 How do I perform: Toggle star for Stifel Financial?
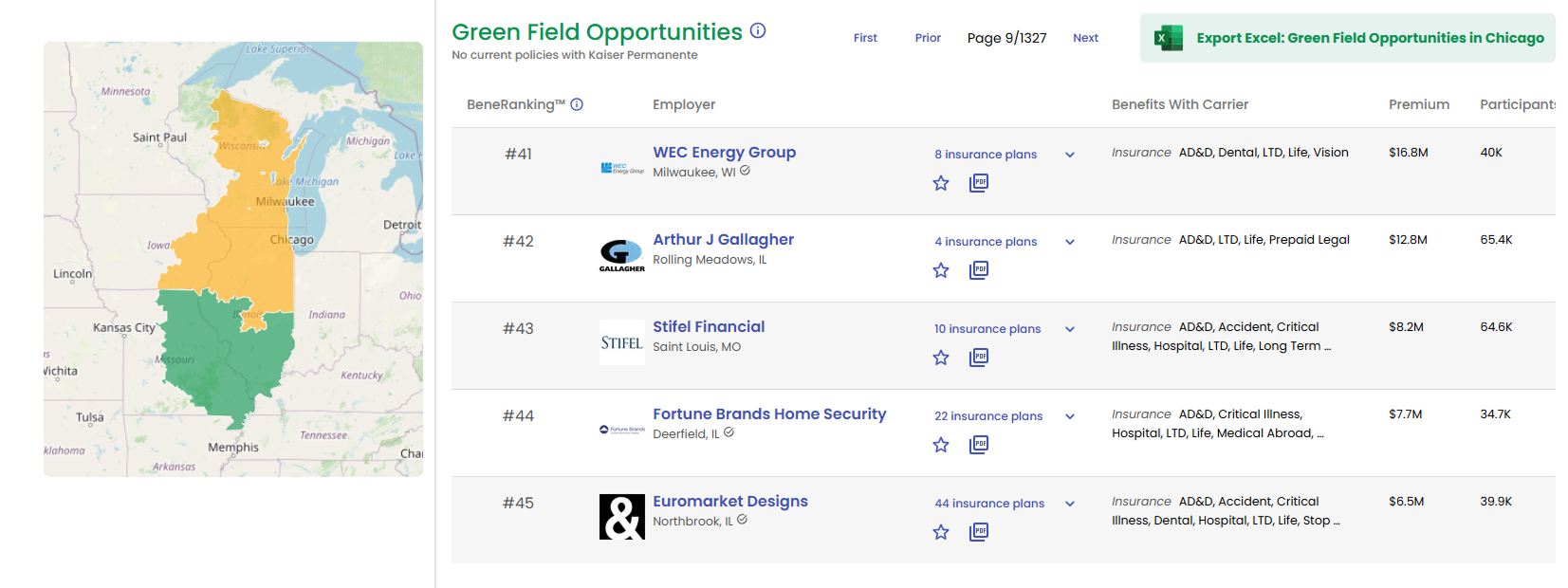(940, 358)
